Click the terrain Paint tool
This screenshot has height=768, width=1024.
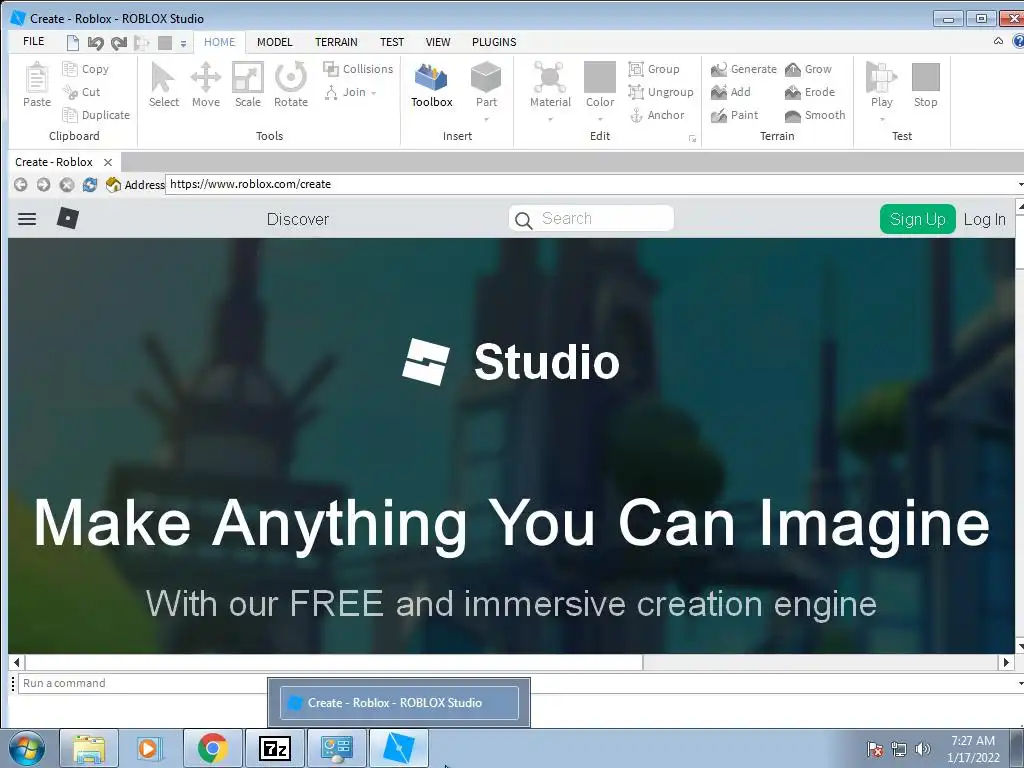coord(735,115)
